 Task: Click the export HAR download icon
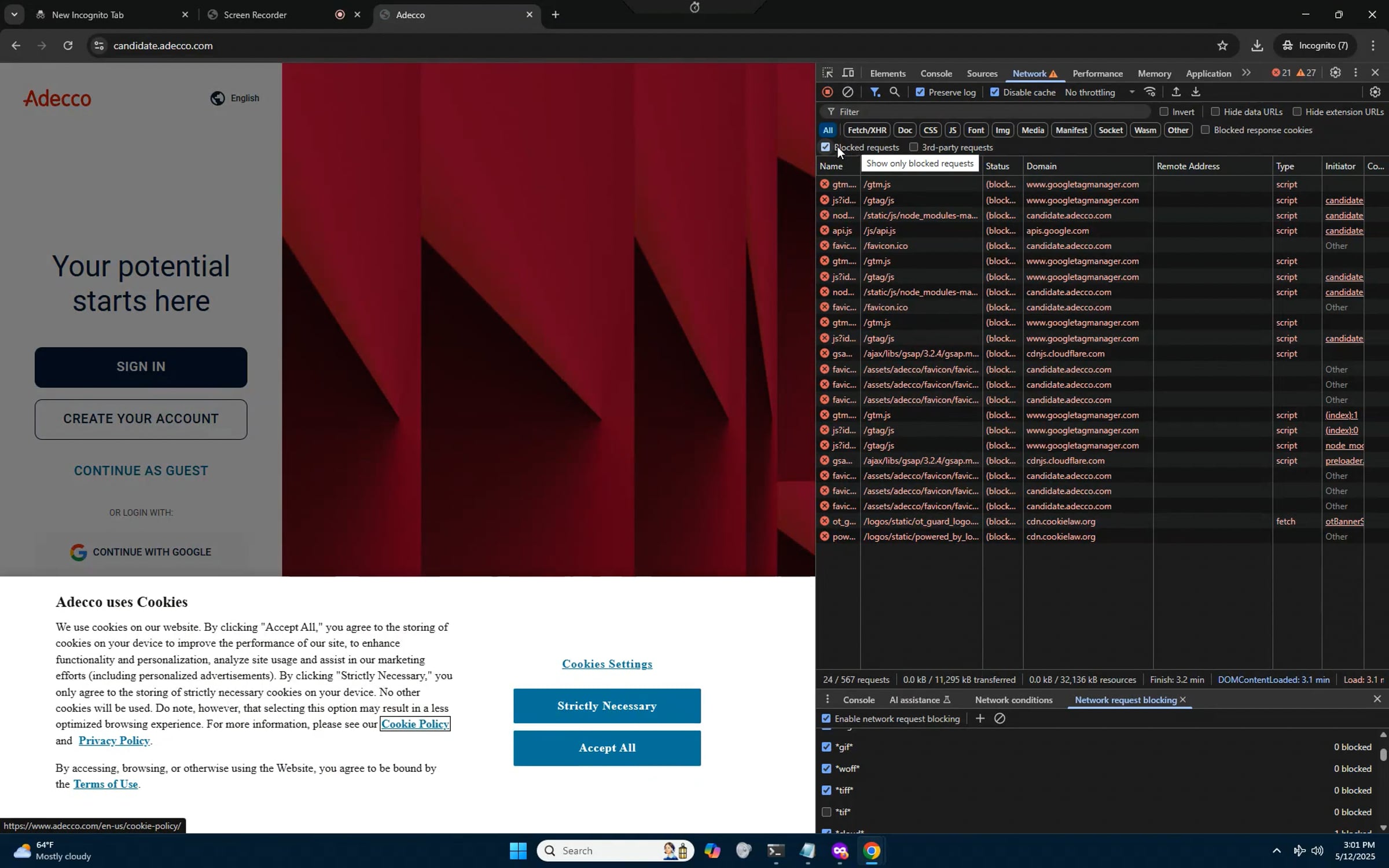1196,92
